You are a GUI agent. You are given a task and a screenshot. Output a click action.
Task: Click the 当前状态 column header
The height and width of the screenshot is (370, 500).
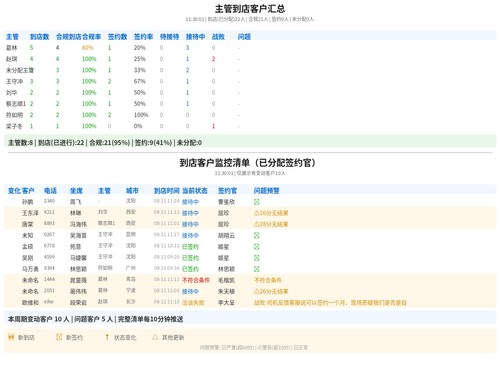(x=195, y=191)
